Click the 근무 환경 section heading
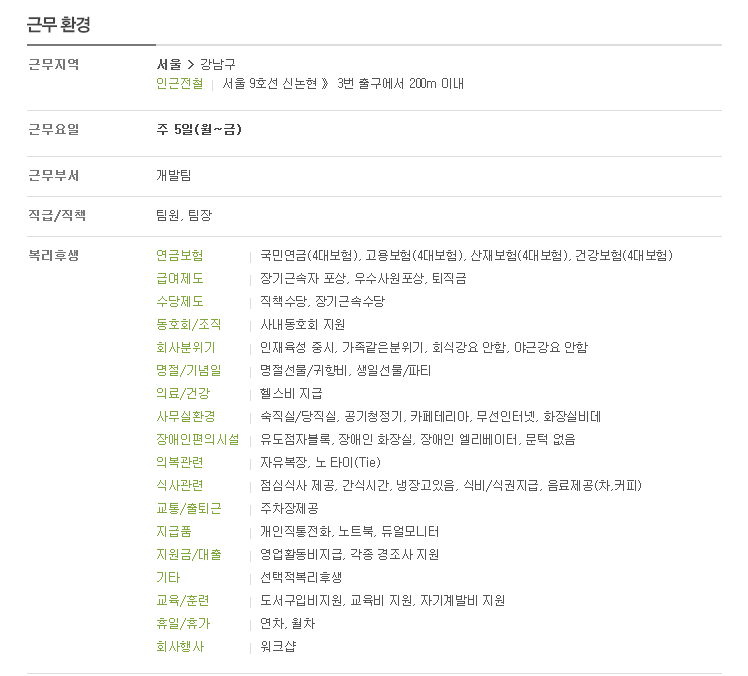 click(x=59, y=24)
